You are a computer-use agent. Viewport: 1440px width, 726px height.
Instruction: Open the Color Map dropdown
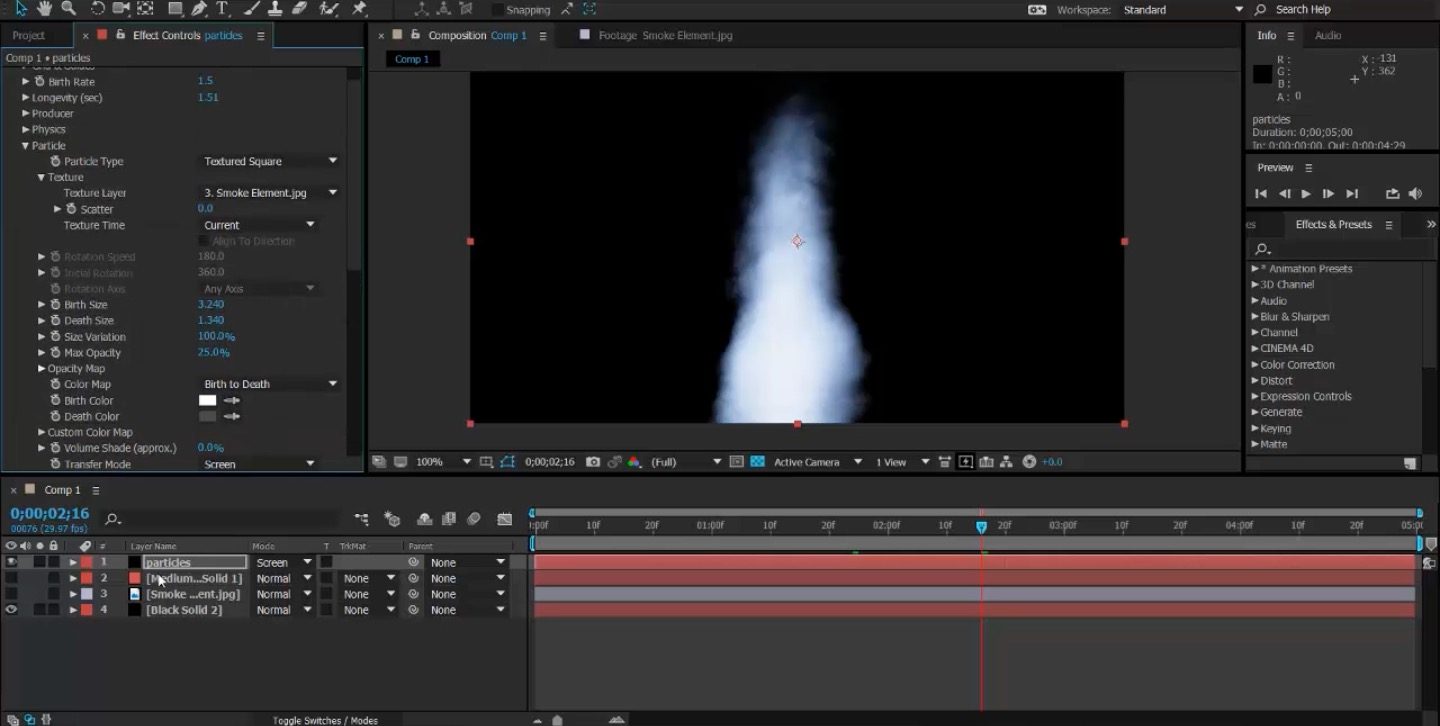[270, 384]
